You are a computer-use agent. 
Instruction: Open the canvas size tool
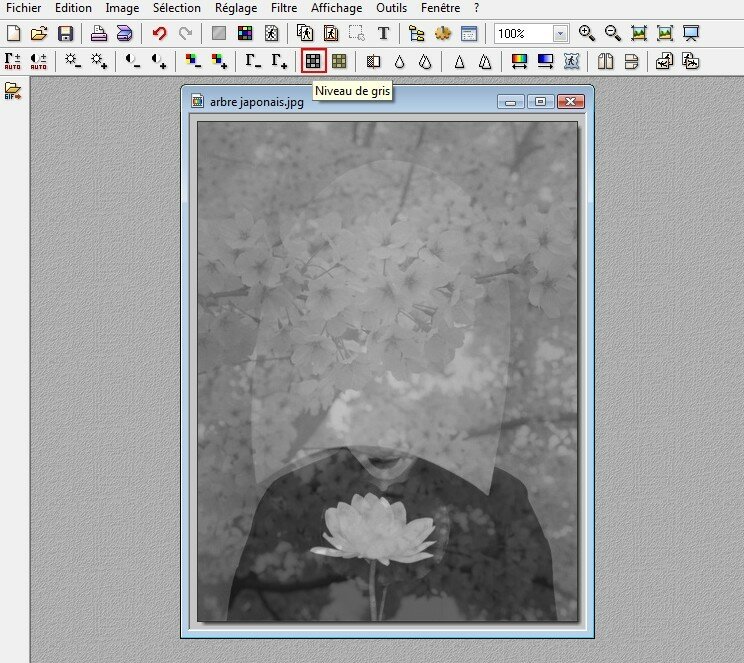331,34
